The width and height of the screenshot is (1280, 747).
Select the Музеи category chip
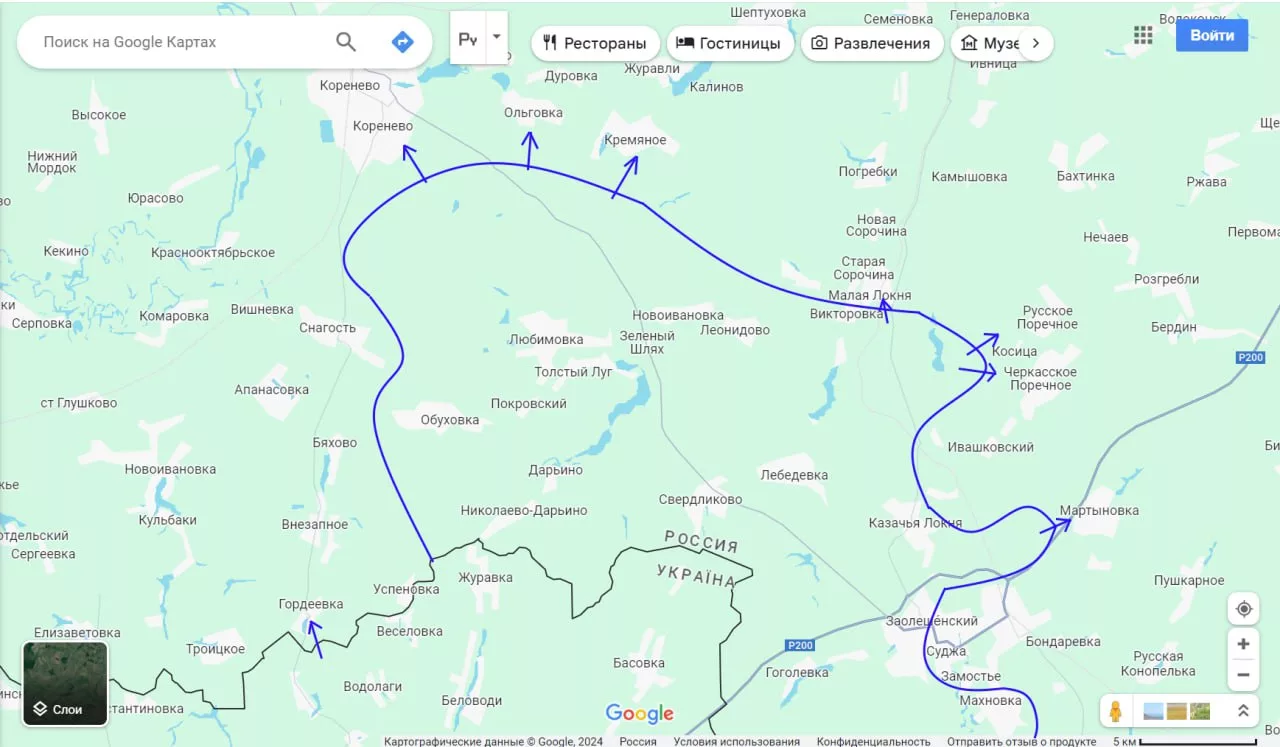[988, 43]
